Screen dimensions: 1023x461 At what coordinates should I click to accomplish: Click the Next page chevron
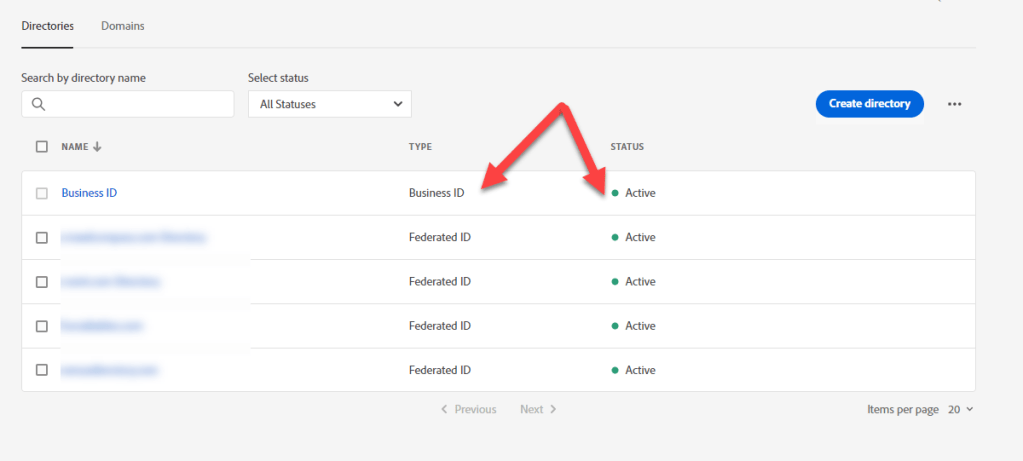[x=553, y=409]
